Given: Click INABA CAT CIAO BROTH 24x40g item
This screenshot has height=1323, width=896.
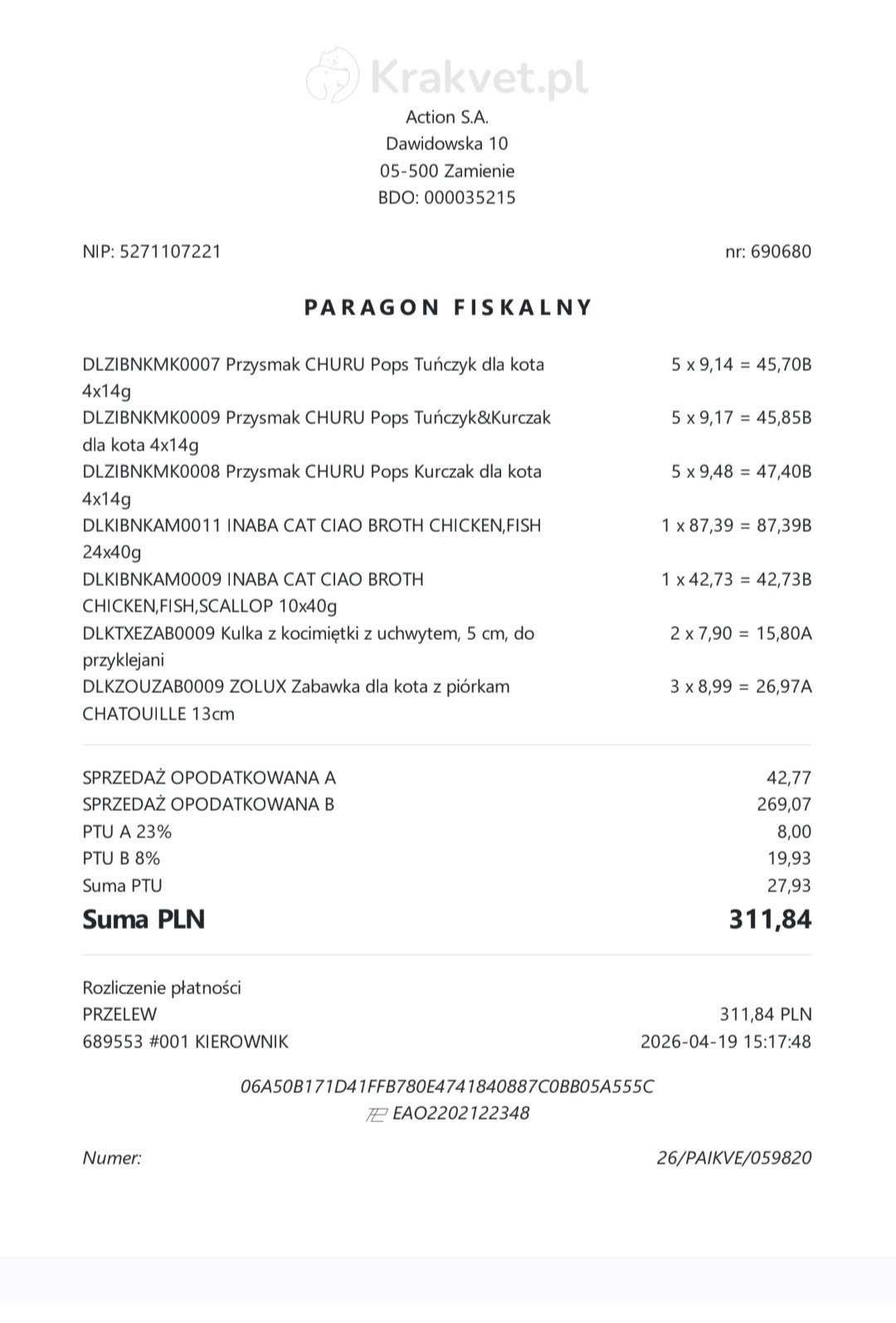Looking at the screenshot, I should [x=447, y=539].
